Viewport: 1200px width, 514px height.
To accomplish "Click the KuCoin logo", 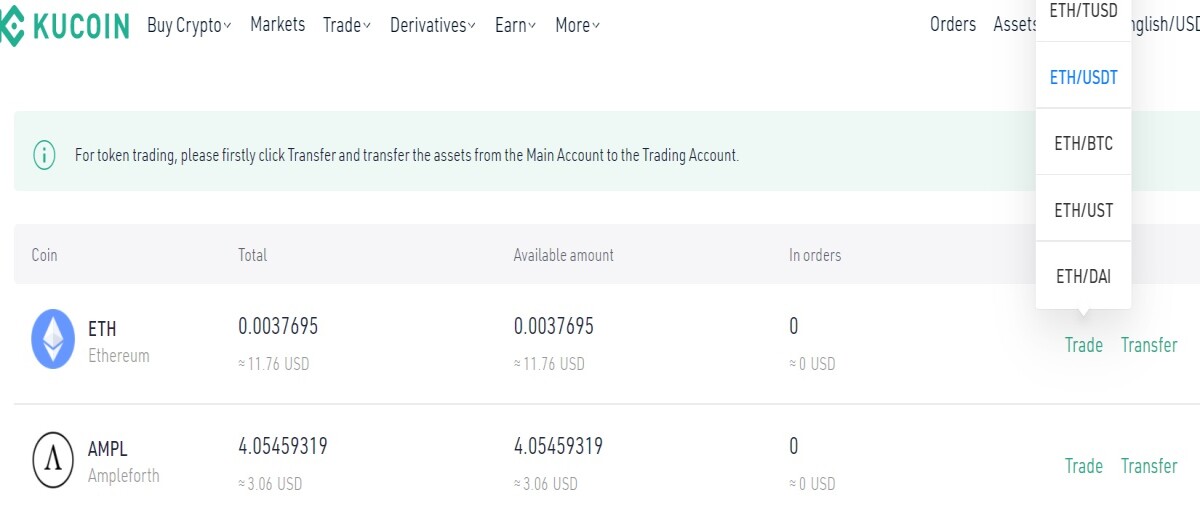I will (x=64, y=27).
